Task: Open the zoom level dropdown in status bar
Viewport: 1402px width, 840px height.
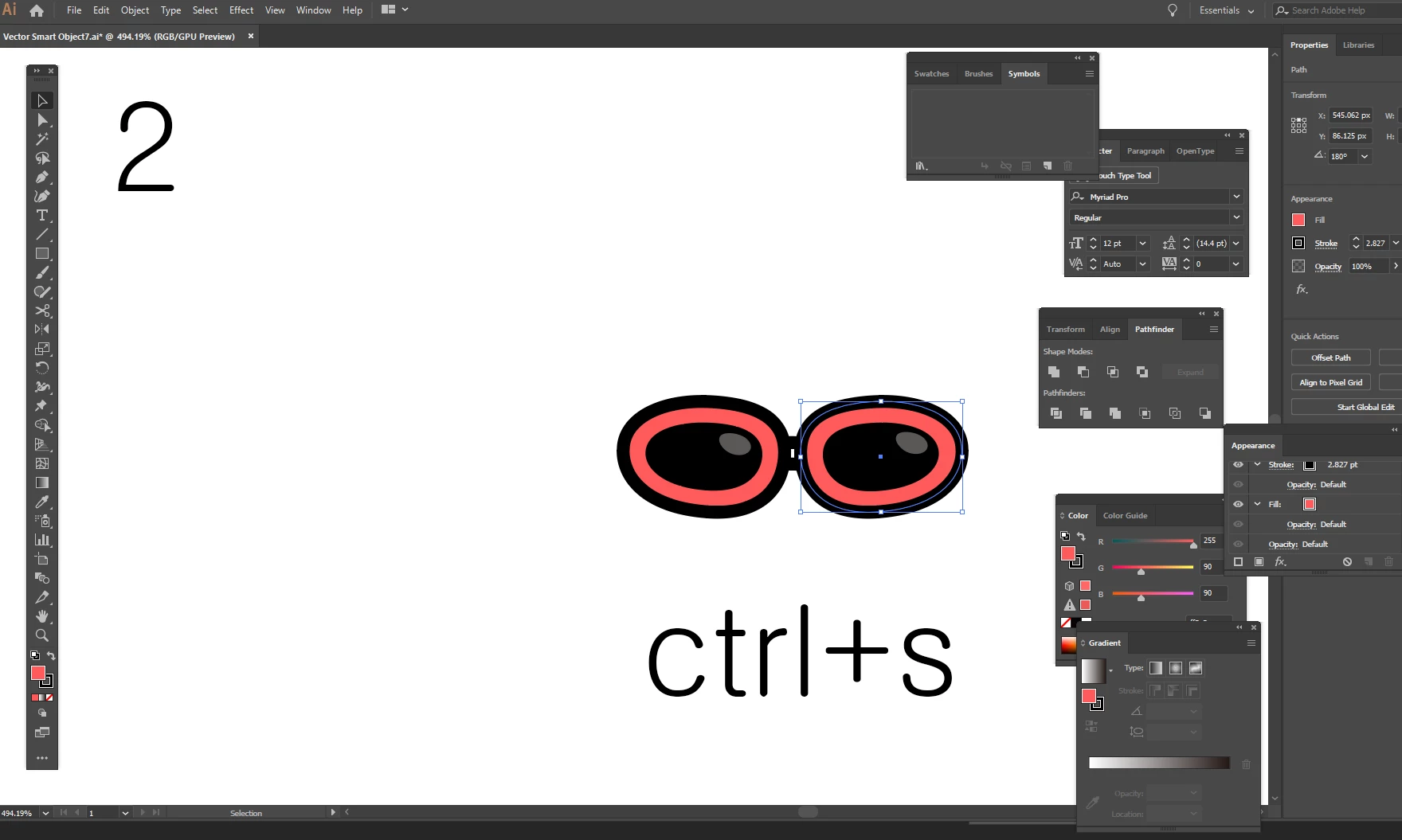Action: pos(45,813)
